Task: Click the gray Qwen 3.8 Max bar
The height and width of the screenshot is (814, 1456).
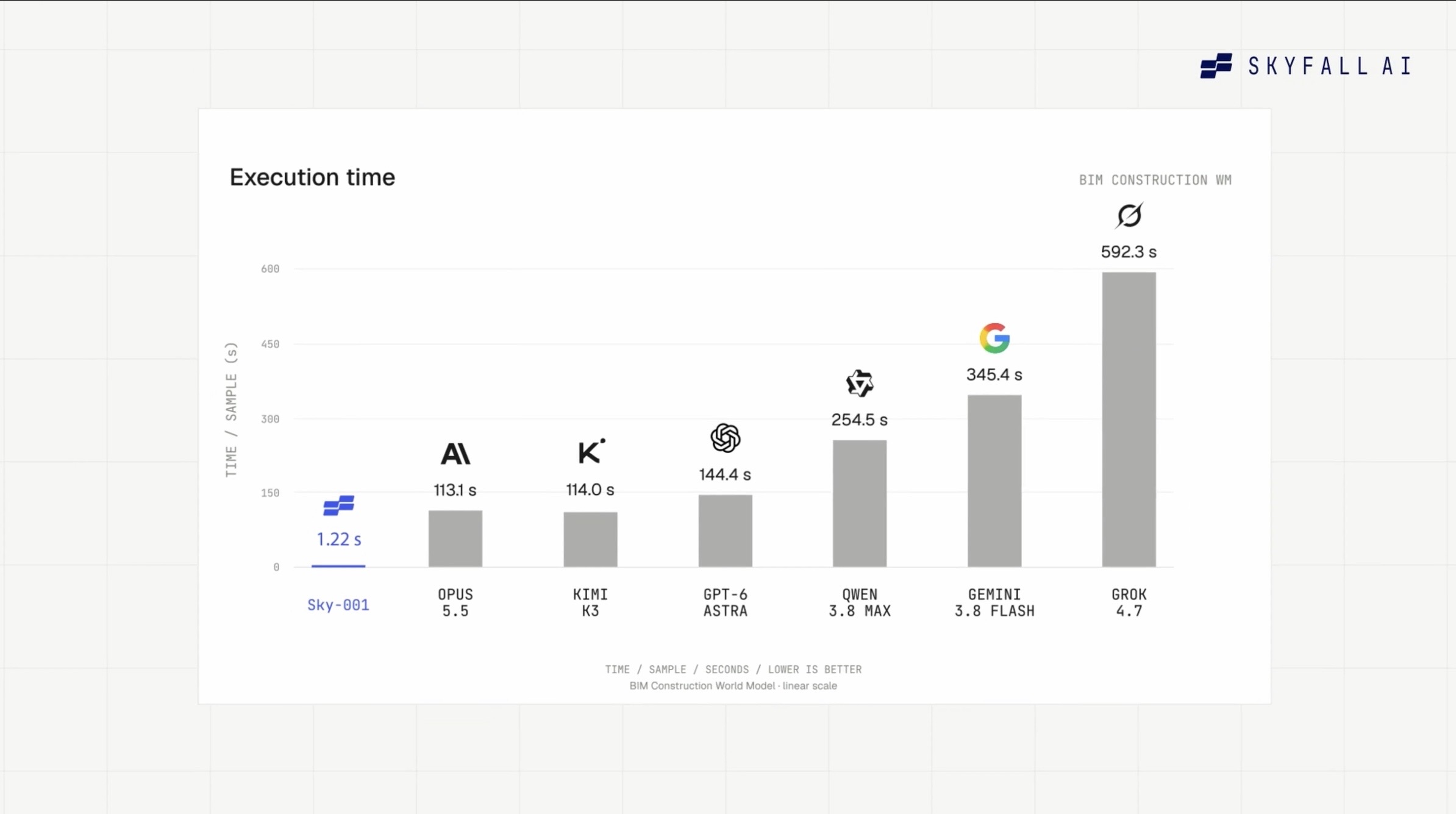Action: pyautogui.click(x=860, y=503)
